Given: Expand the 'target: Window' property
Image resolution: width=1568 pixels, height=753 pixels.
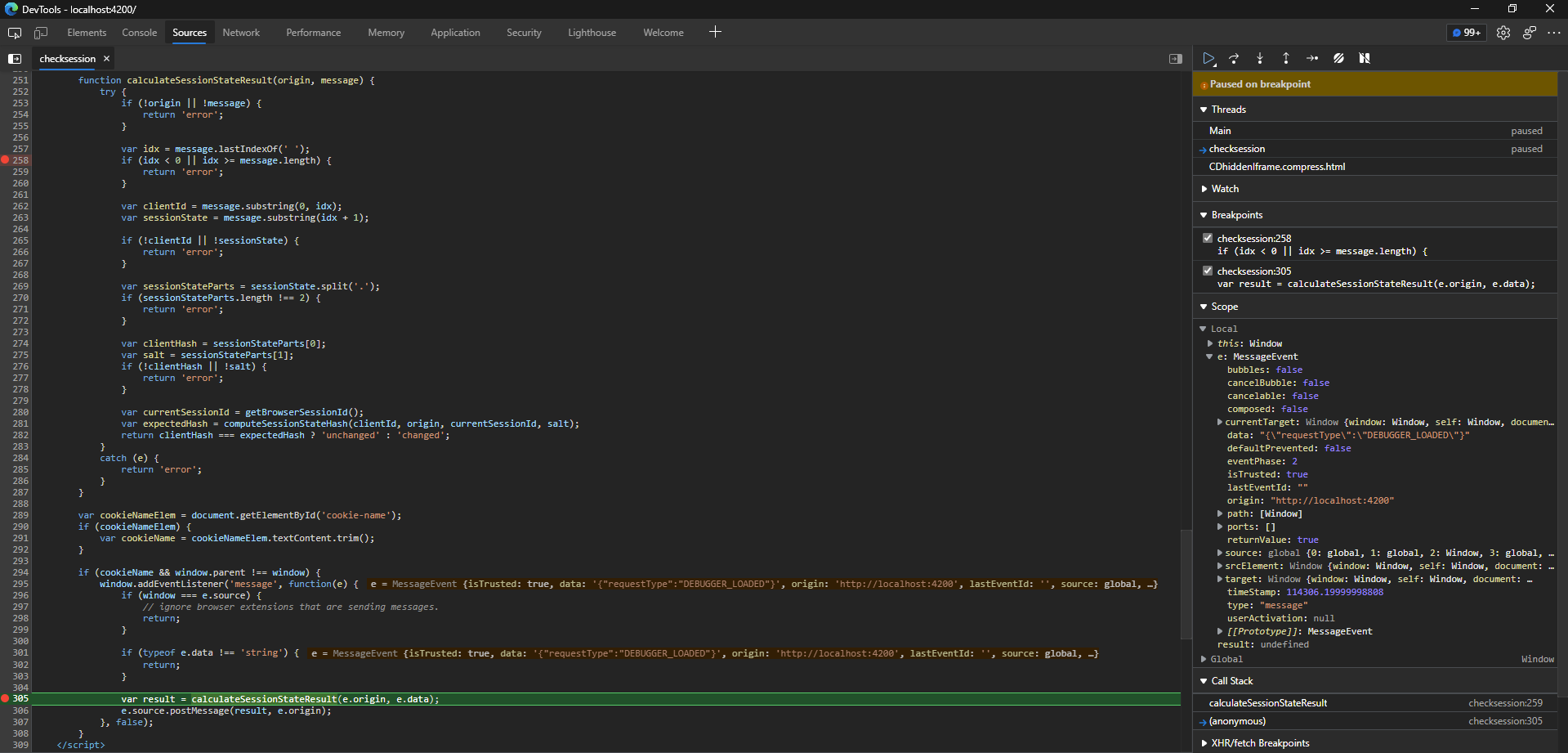Looking at the screenshot, I should tap(1220, 579).
